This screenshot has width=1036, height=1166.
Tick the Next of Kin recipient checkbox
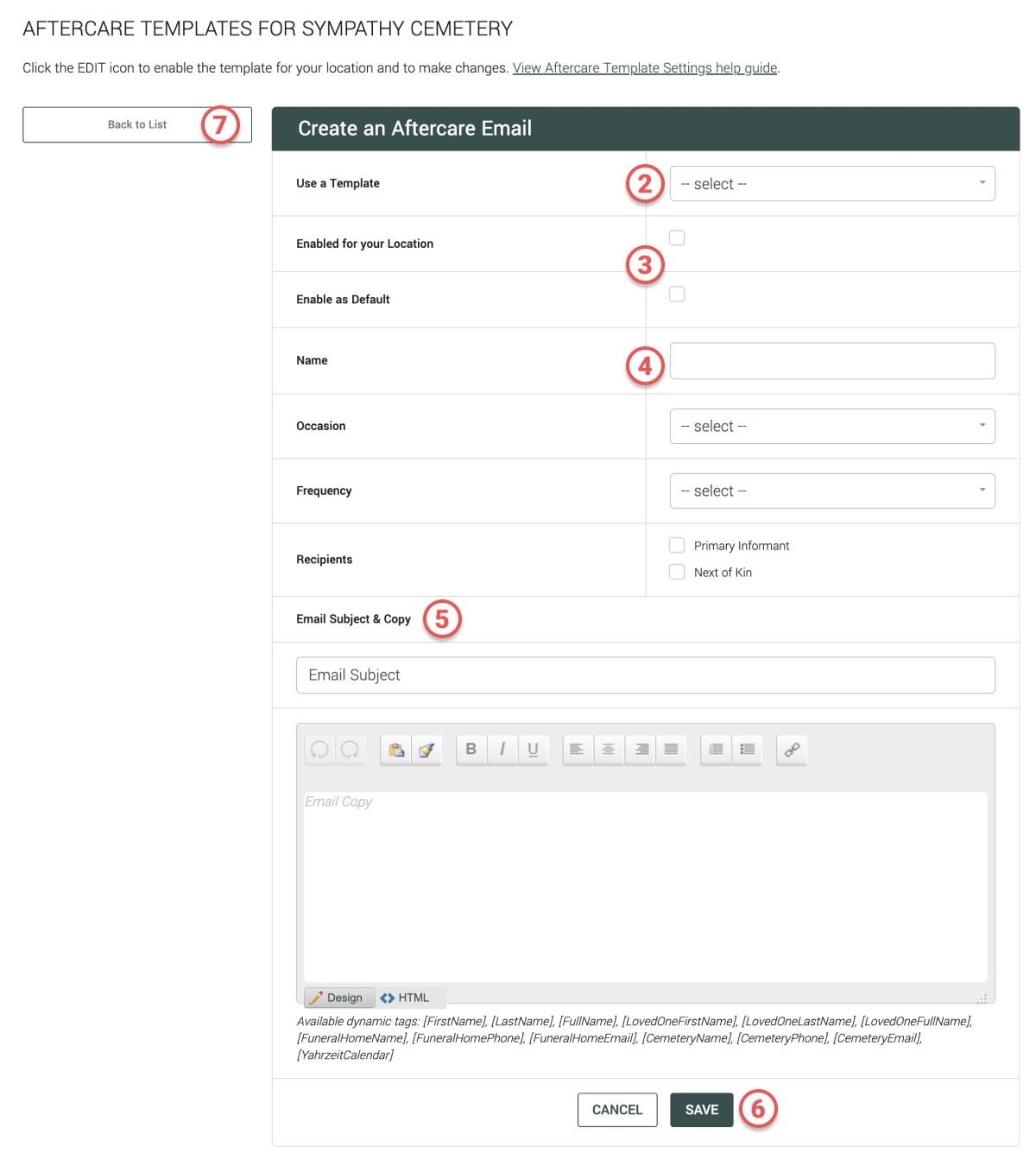pos(677,572)
